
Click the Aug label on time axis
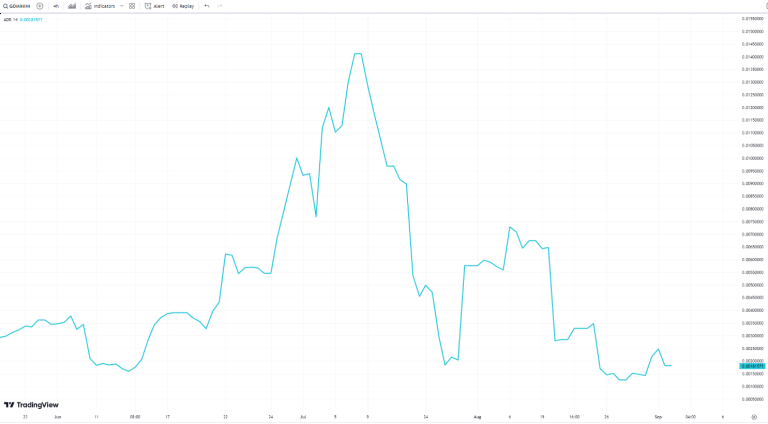tap(477, 415)
